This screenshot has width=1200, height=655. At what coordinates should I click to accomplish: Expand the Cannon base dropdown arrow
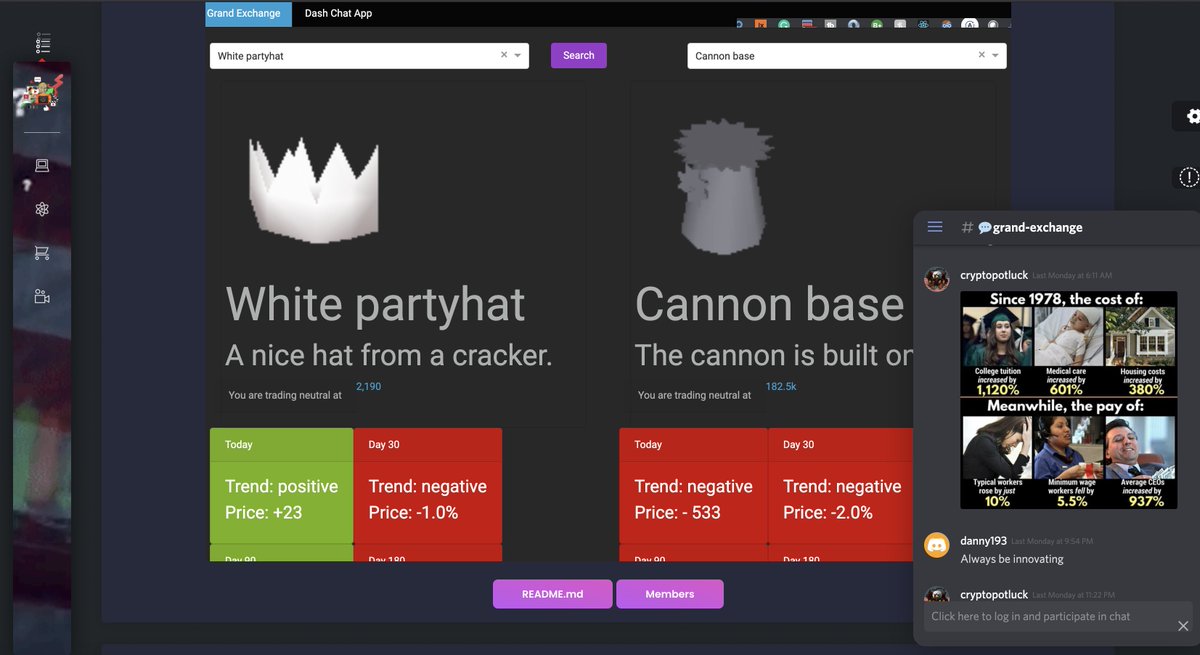click(995, 56)
